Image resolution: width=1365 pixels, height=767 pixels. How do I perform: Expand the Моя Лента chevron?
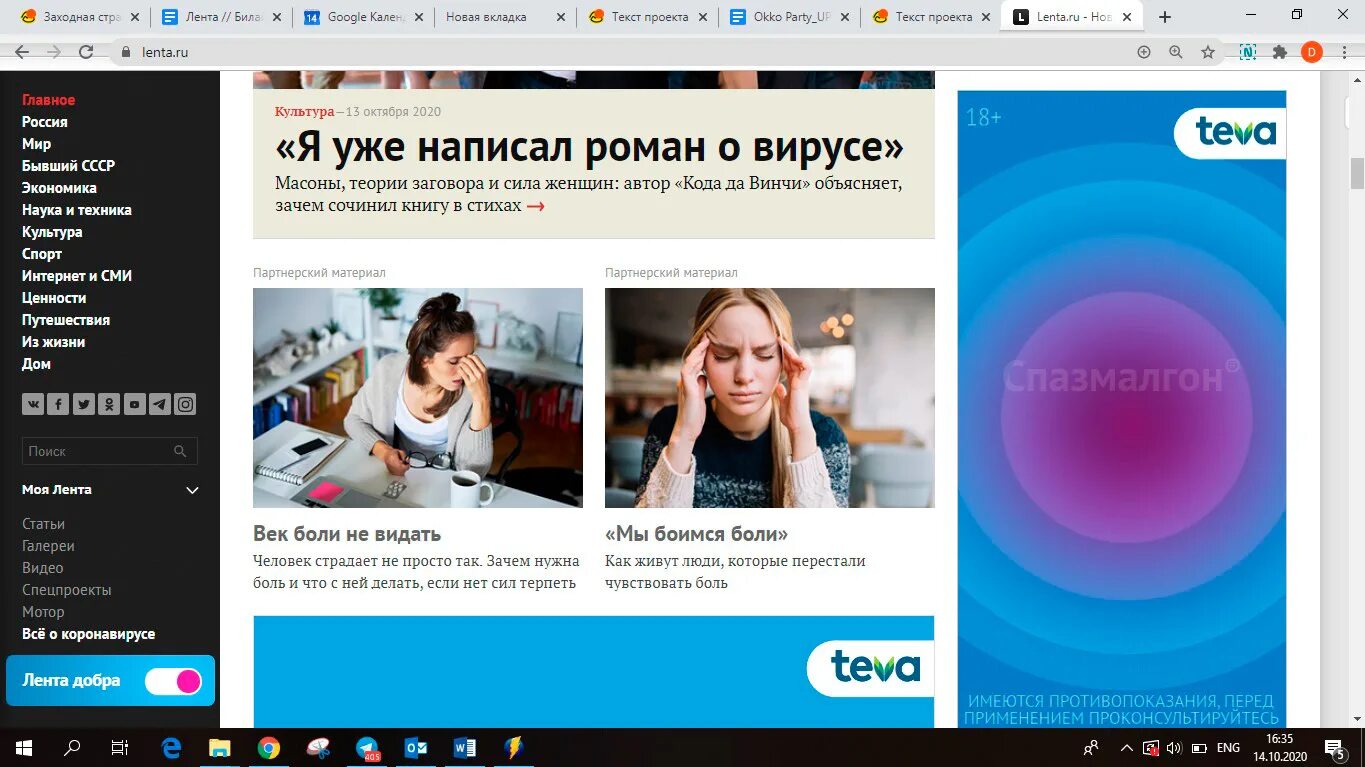click(193, 490)
